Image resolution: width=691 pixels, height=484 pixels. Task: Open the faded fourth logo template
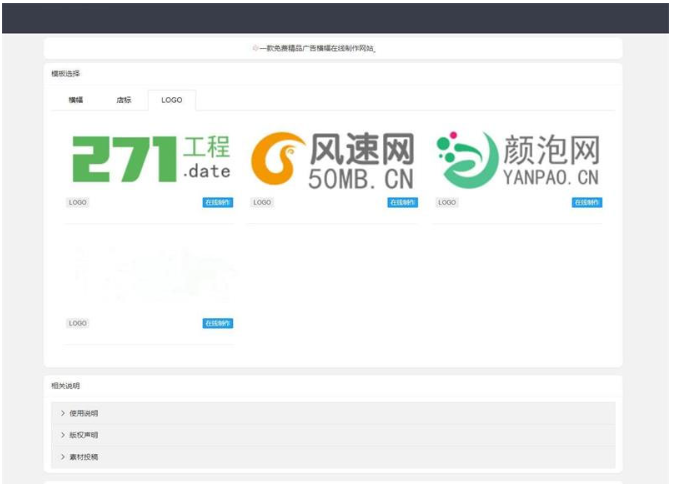click(151, 278)
